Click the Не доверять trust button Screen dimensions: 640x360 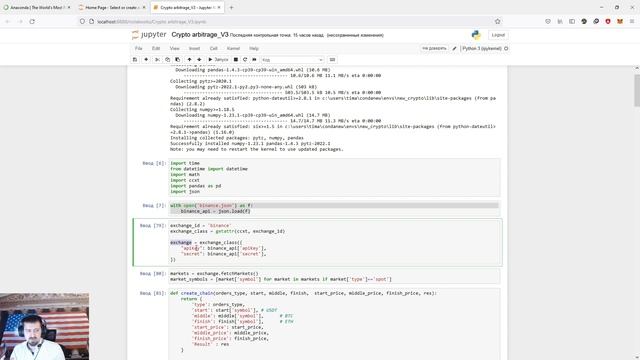[x=434, y=48]
